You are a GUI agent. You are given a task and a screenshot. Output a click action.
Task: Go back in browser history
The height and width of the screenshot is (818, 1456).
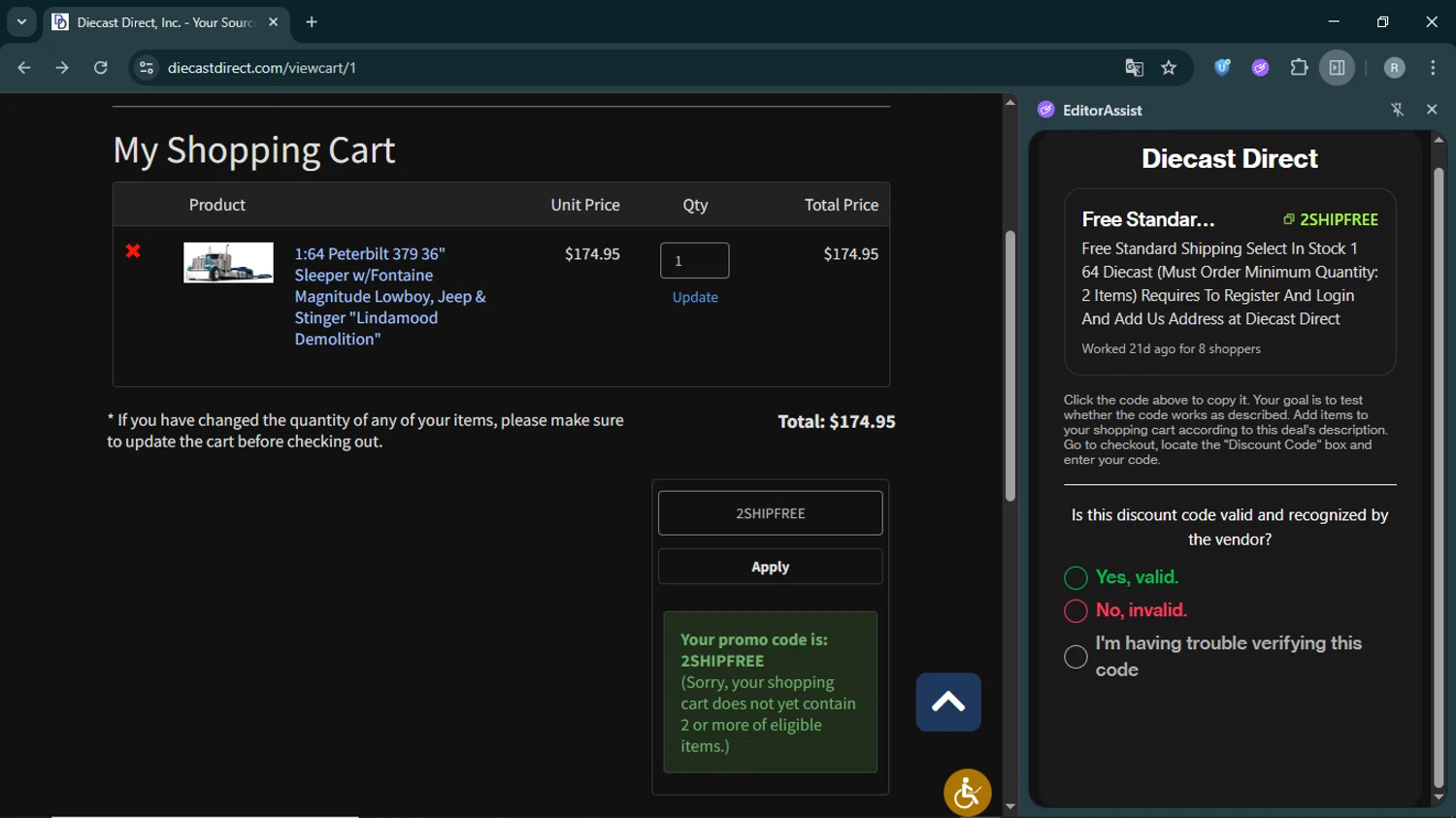pyautogui.click(x=24, y=68)
